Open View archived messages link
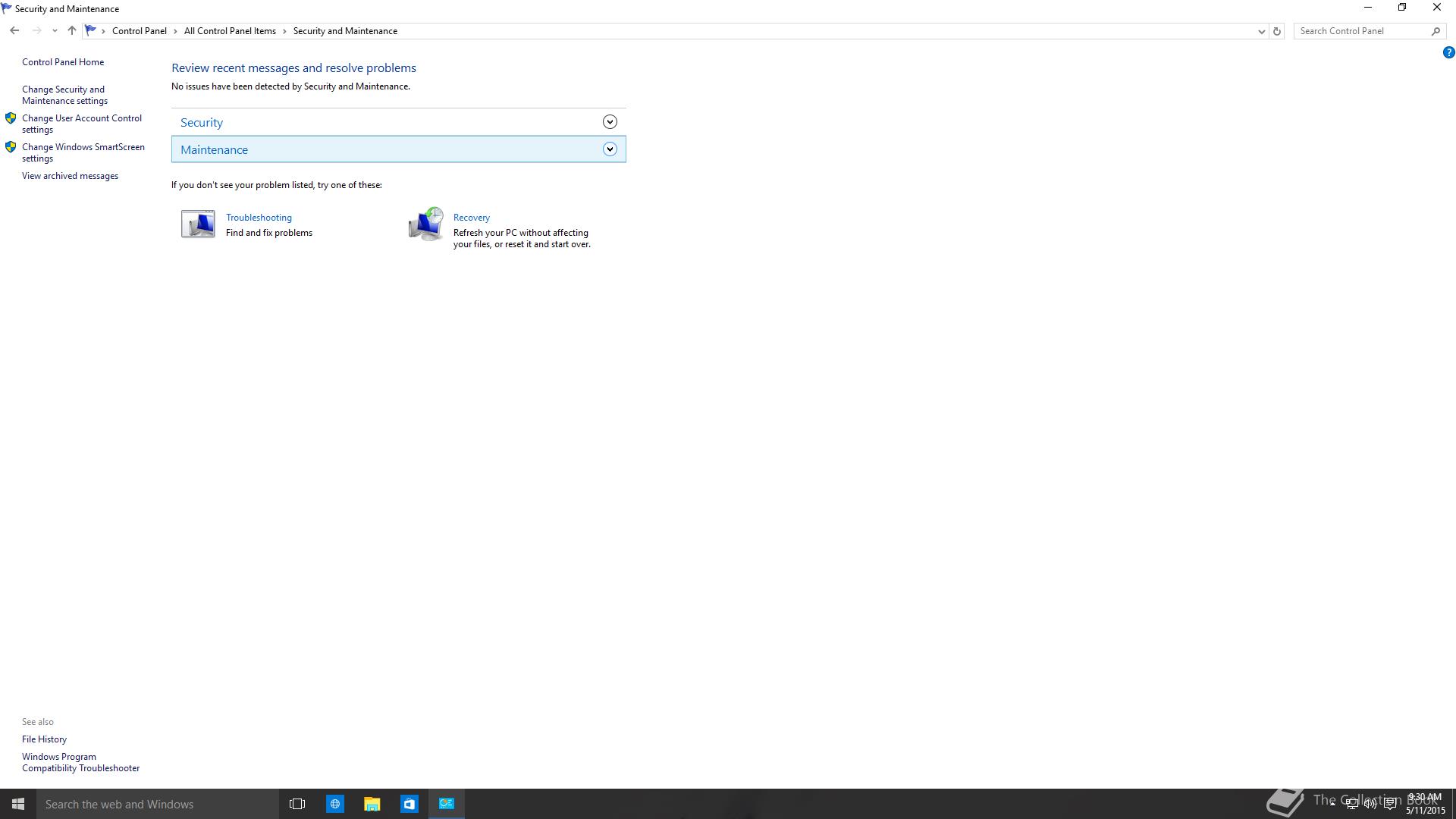Screen dimensions: 1456x819 point(70,176)
